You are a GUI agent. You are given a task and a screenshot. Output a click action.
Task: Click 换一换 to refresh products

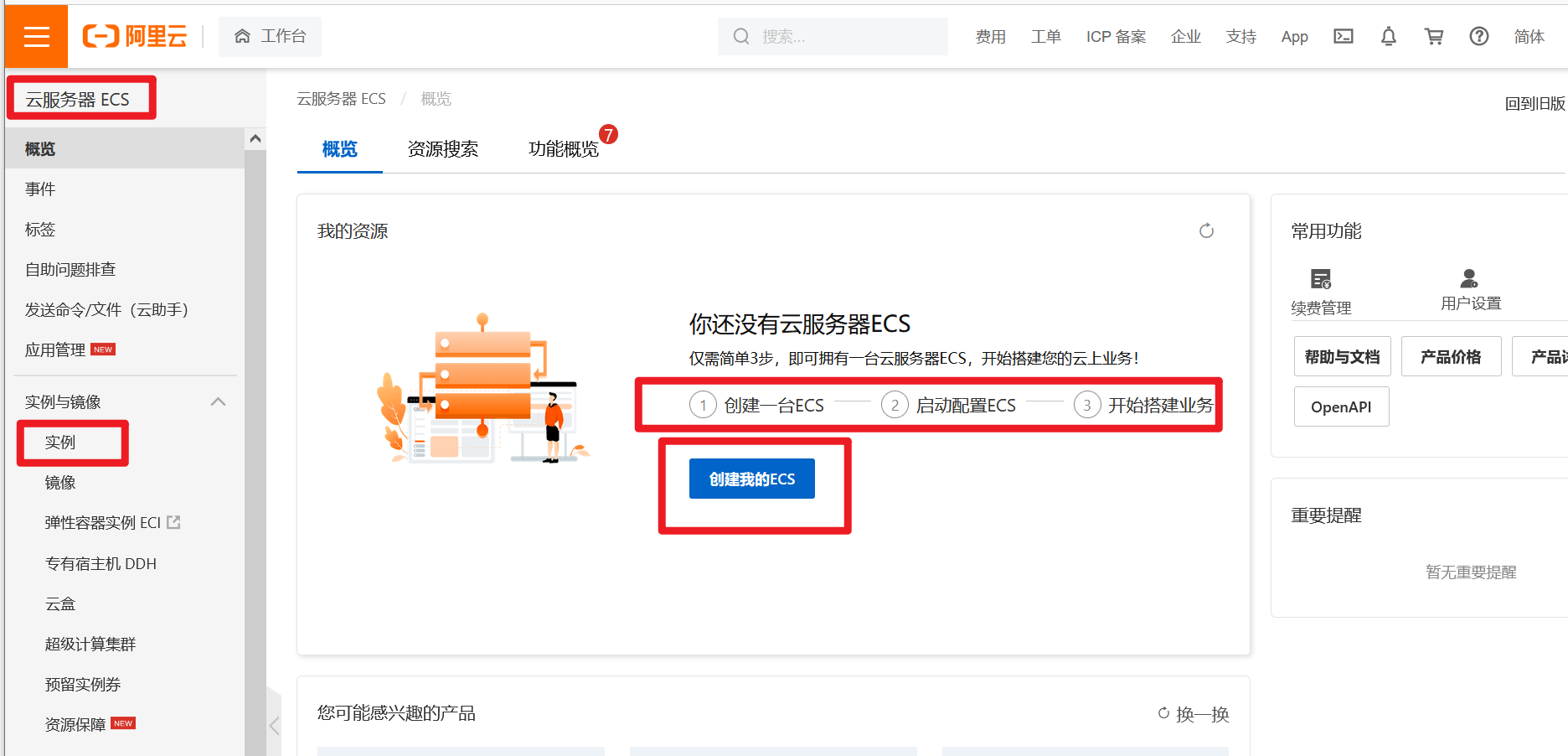(1194, 714)
